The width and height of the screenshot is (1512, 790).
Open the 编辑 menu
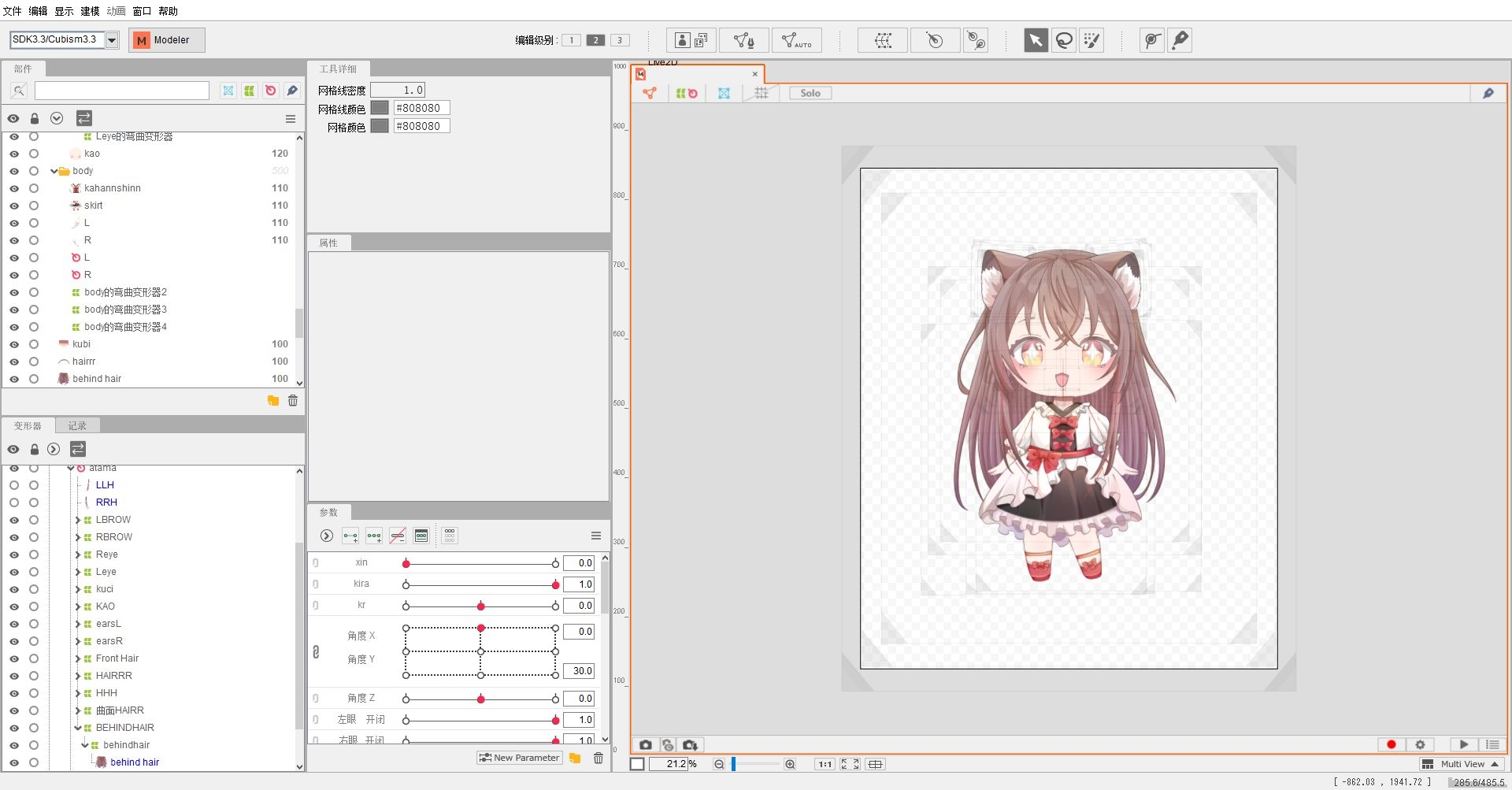[x=38, y=11]
